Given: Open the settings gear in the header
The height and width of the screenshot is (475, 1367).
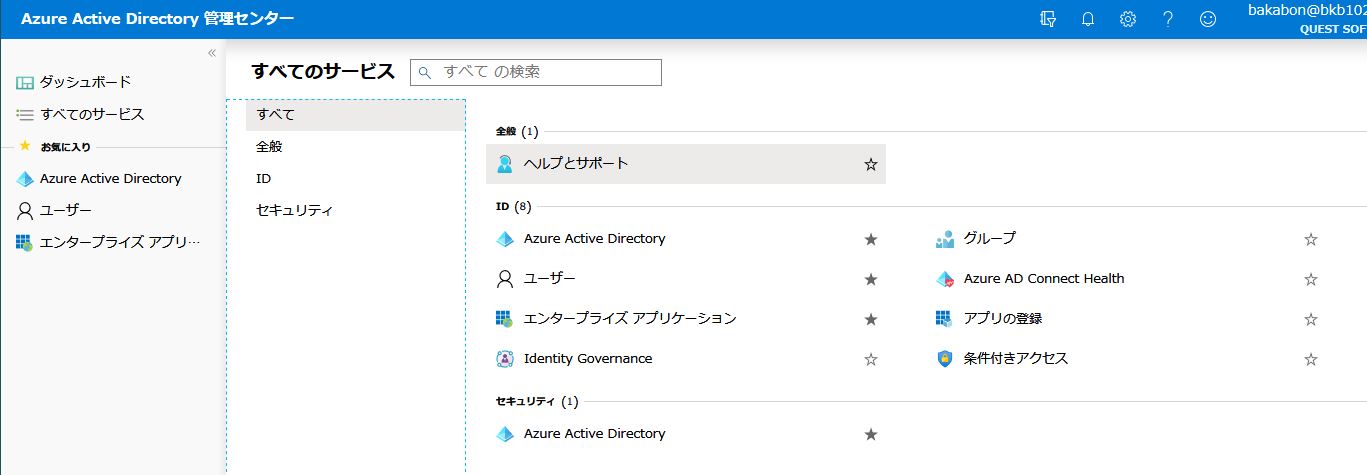Looking at the screenshot, I should [1128, 19].
